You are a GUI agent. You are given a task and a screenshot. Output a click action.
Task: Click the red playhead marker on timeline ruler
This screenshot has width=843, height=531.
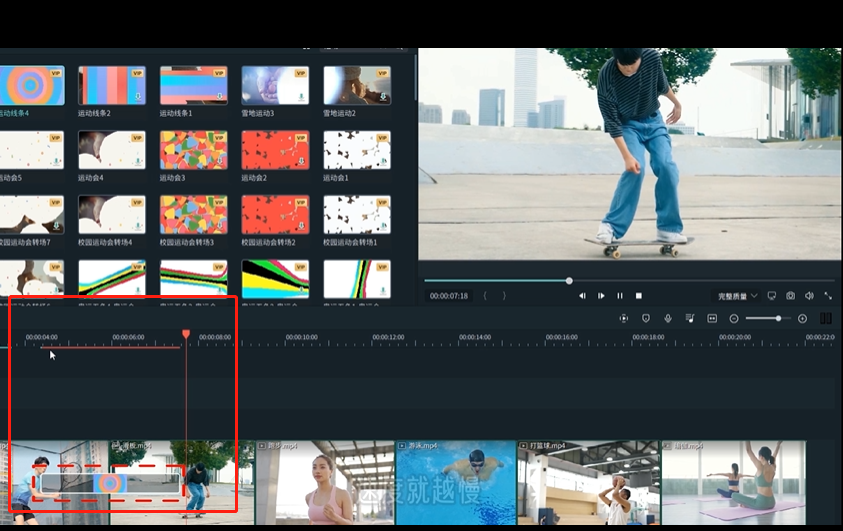point(186,334)
